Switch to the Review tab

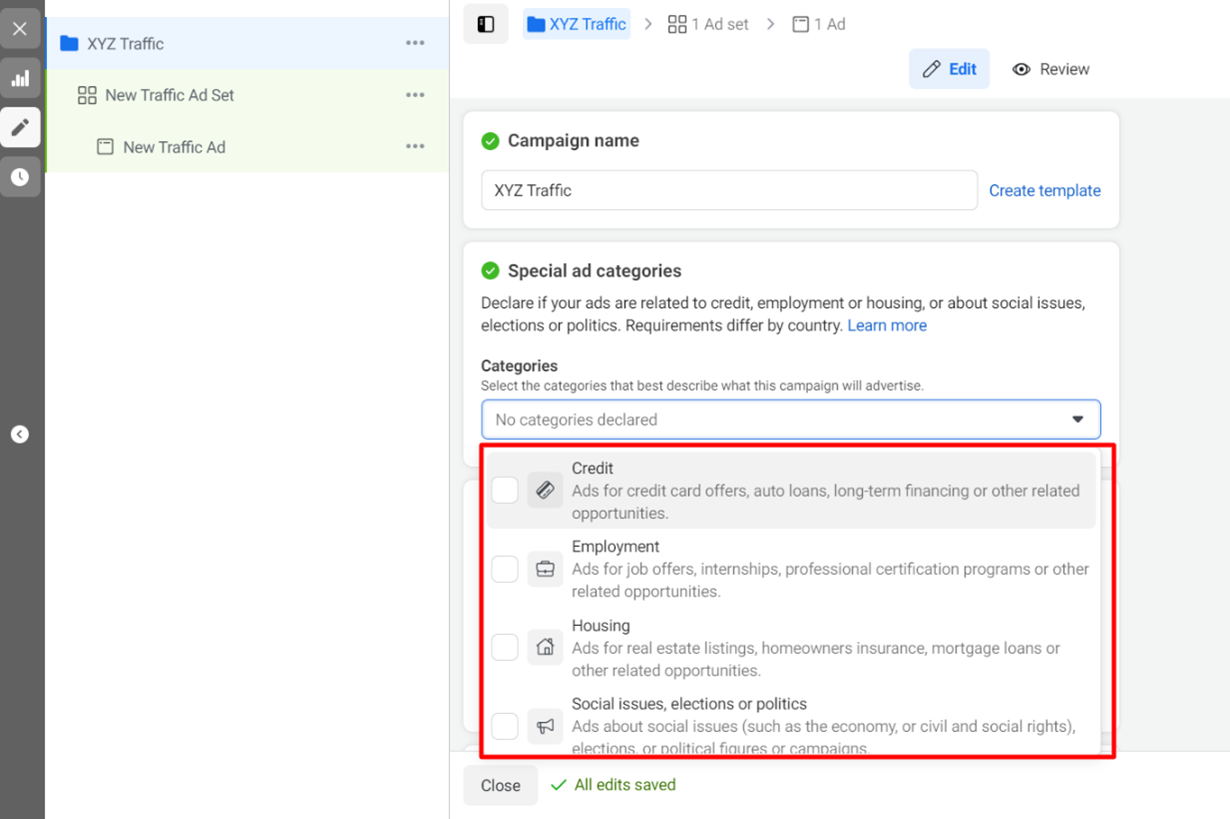[x=1051, y=69]
